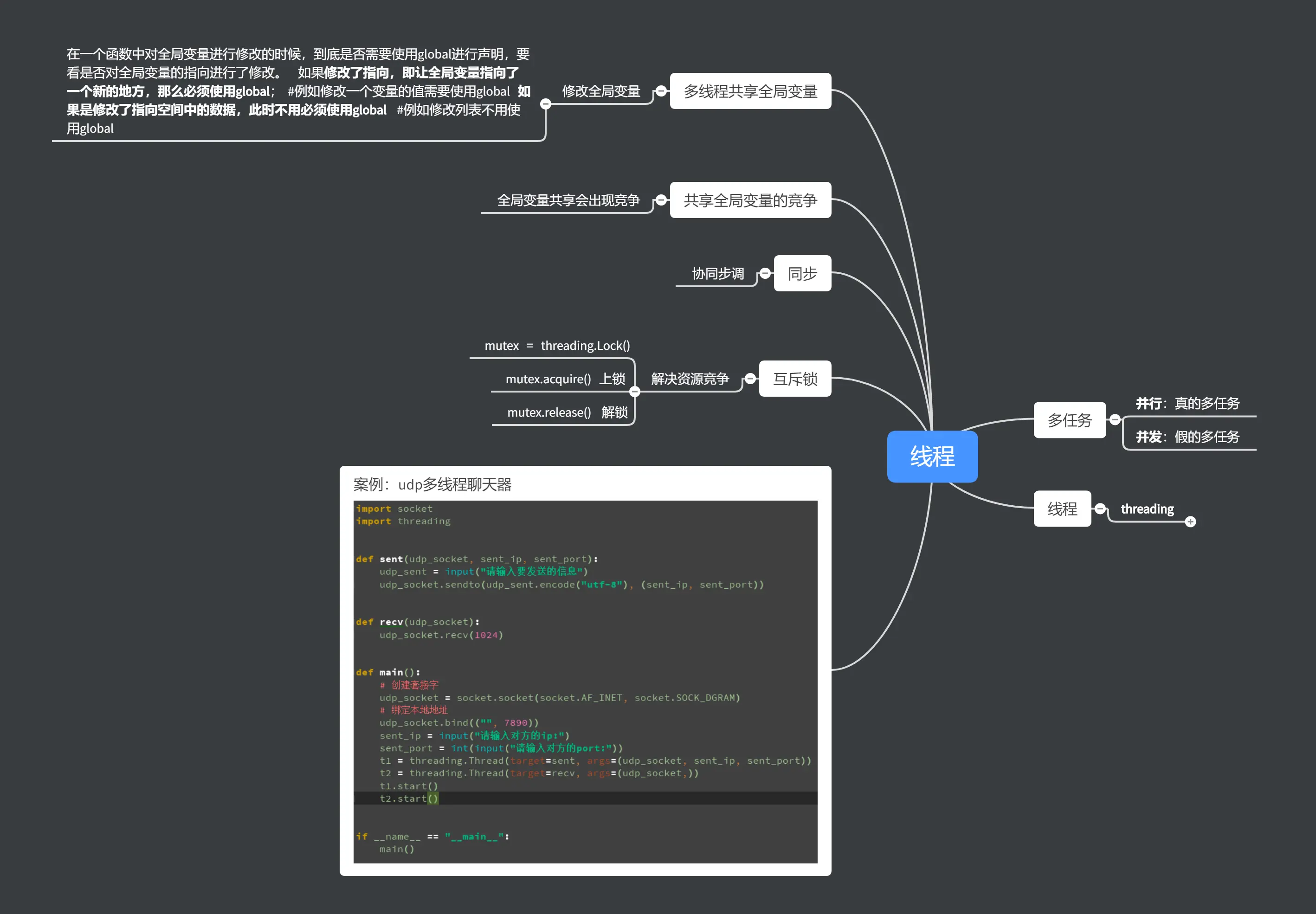Collapse the 共享全局变量的竞争 branch toggle
Screen dimensions: 1316x914
pos(661,200)
